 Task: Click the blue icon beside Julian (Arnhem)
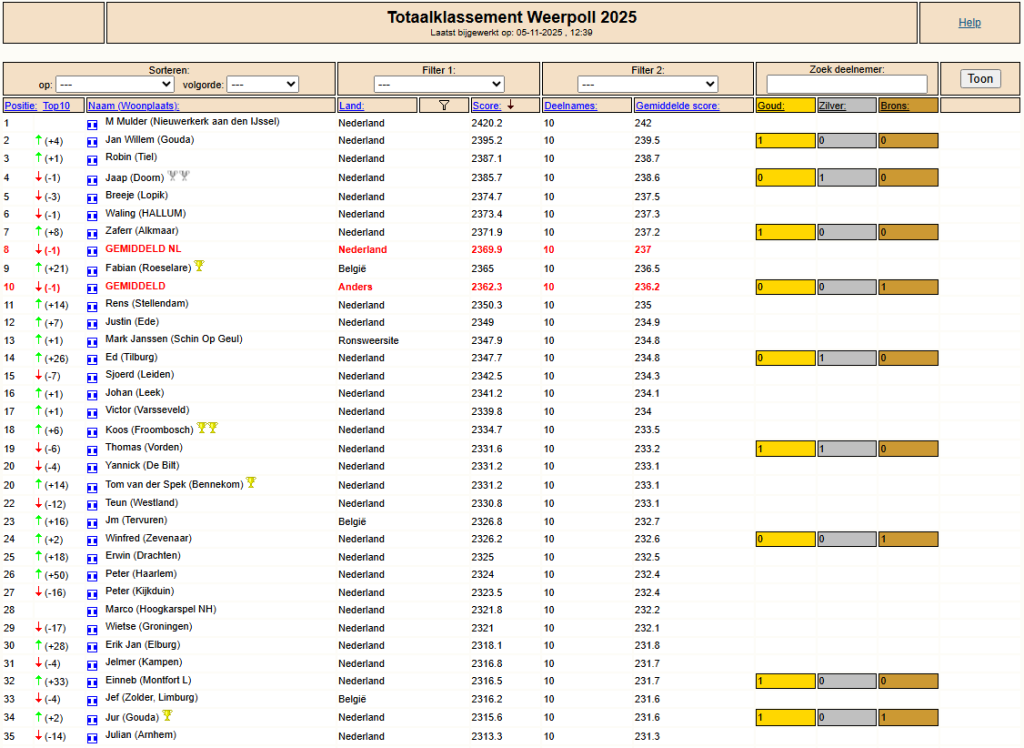[x=92, y=738]
